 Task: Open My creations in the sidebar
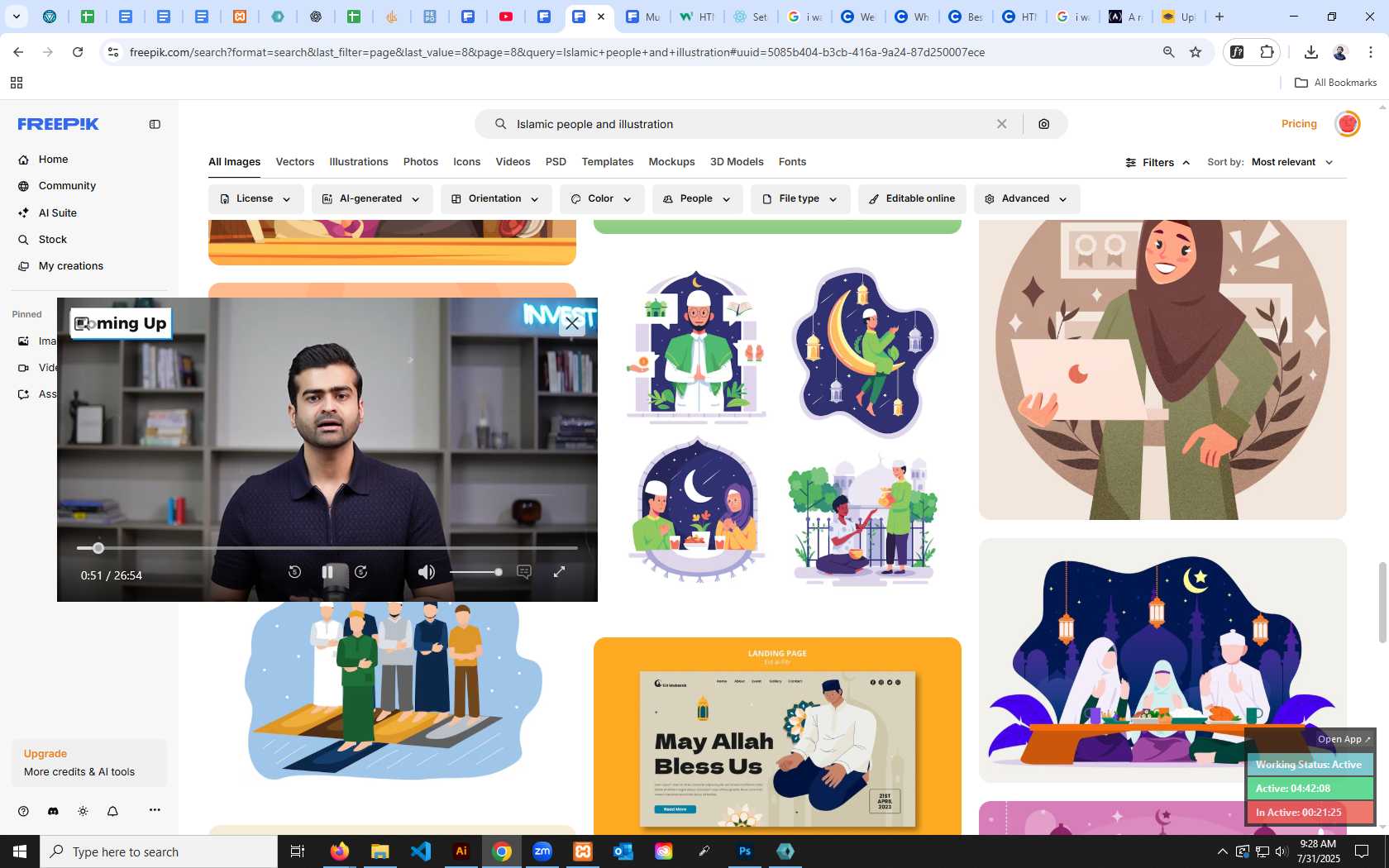click(x=70, y=266)
